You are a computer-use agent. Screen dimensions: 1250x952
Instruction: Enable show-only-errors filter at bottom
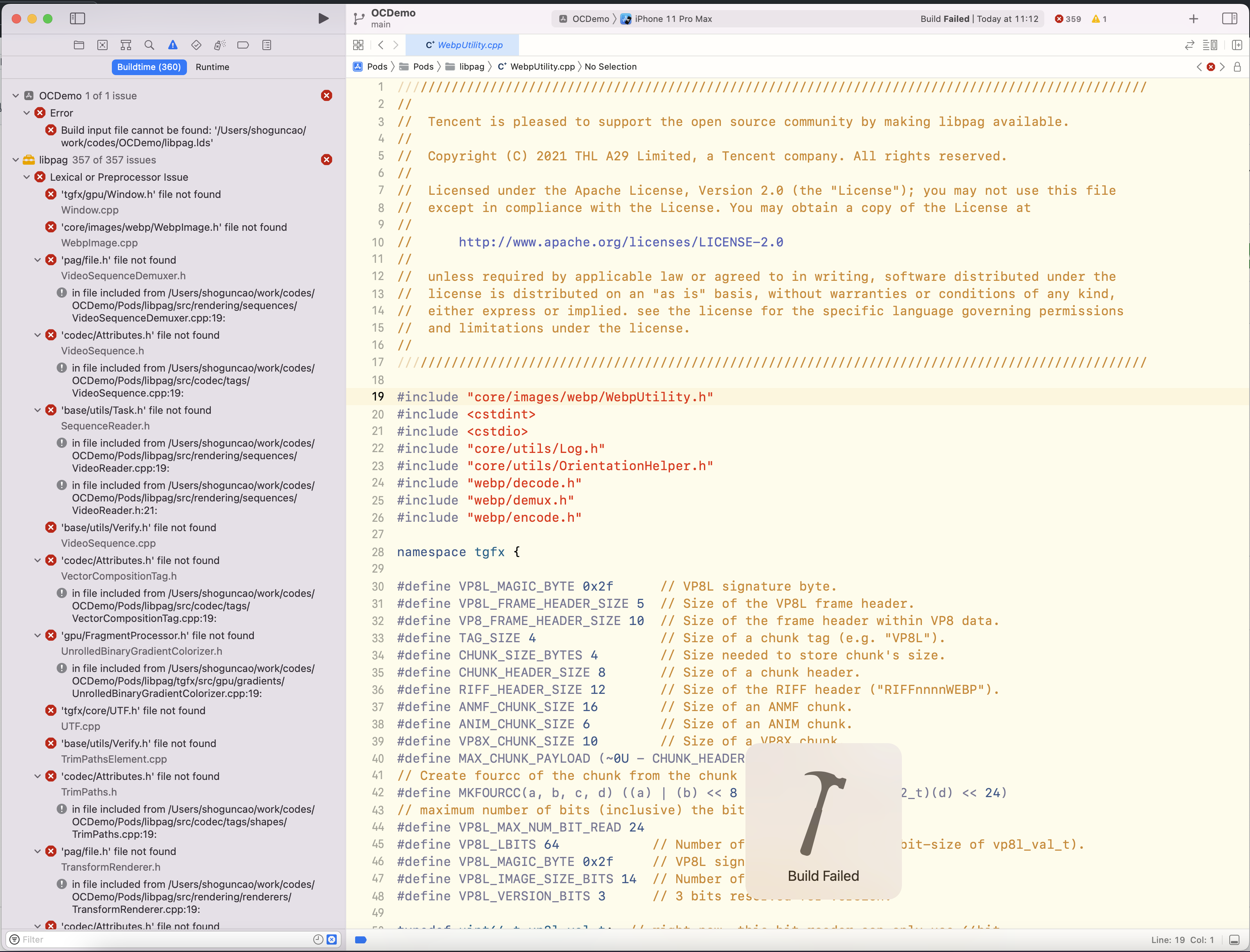pos(332,939)
